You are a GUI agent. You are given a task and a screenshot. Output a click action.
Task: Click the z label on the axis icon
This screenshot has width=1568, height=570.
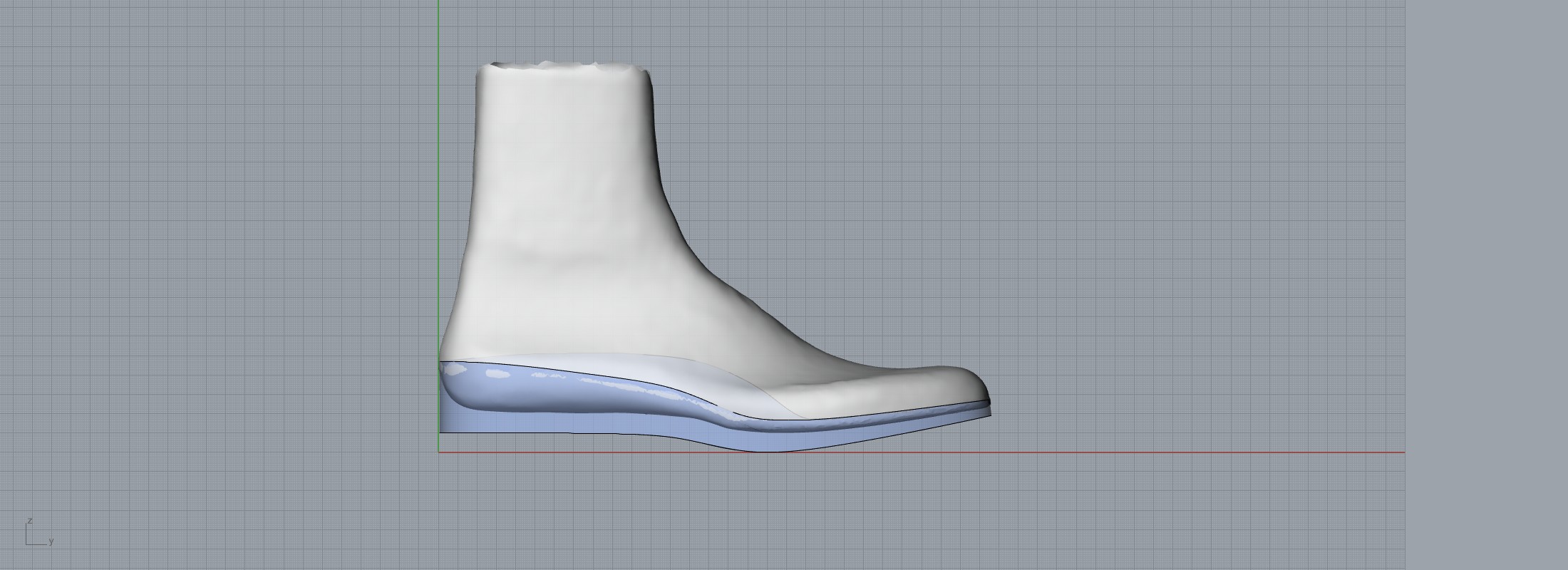tap(30, 521)
